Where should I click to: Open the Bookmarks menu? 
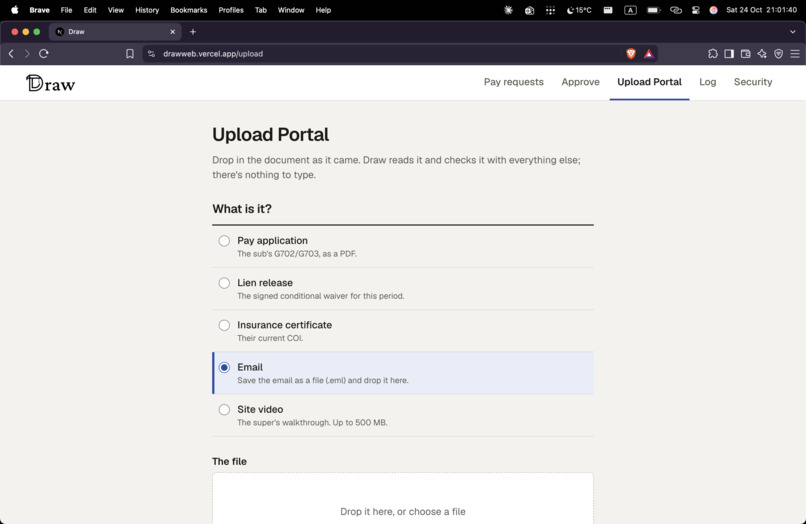(x=189, y=10)
